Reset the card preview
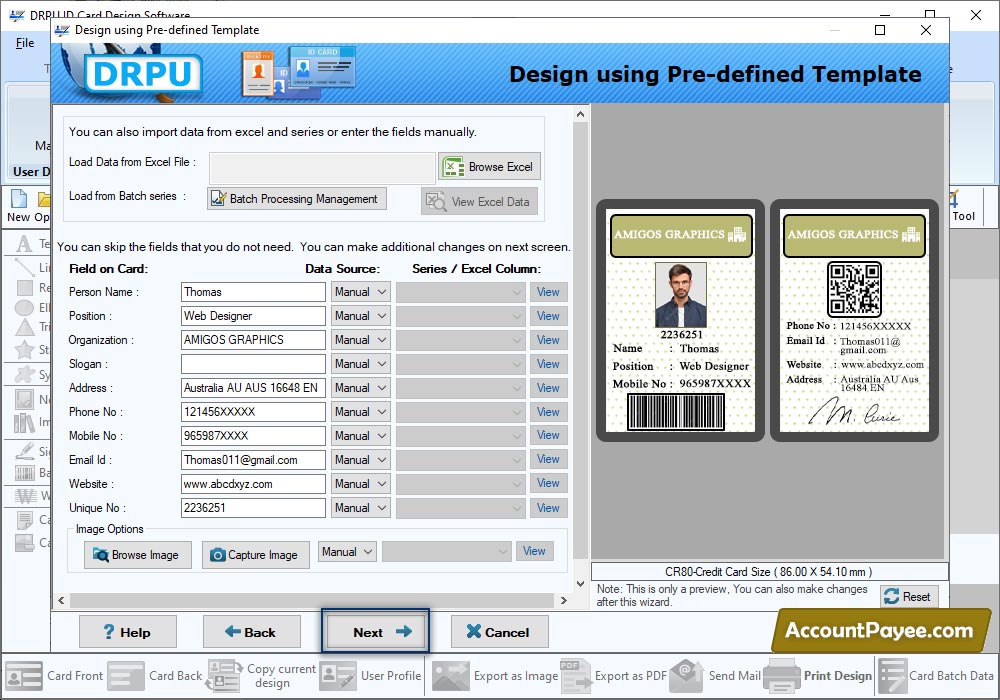Image resolution: width=1000 pixels, height=700 pixels. tap(909, 597)
